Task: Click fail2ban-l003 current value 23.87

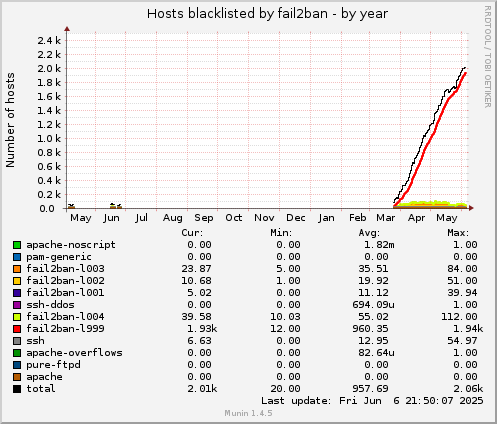Action: [196, 269]
